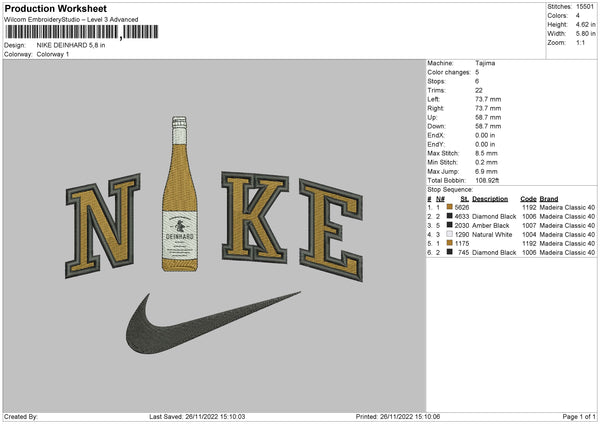Click the Created By label in the footer
Image resolution: width=600 pixels, height=424 pixels.
pos(21,417)
